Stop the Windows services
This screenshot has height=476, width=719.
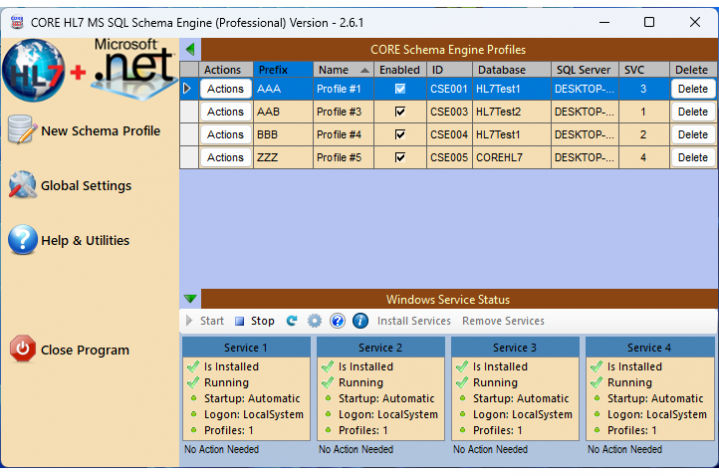point(255,321)
